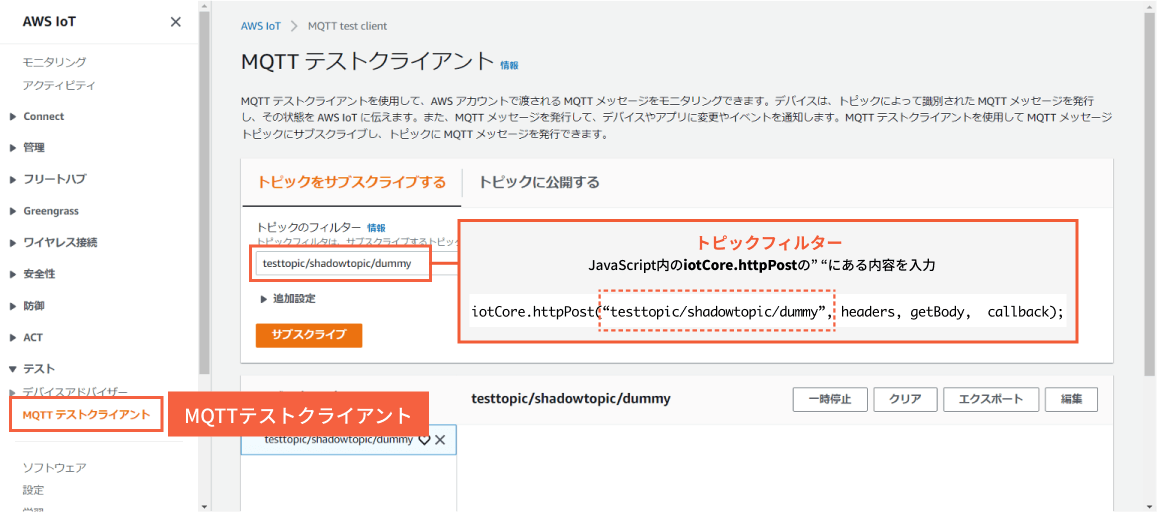The width and height of the screenshot is (1157, 512).
Task: Click the サブスクライブ button
Action: point(309,334)
